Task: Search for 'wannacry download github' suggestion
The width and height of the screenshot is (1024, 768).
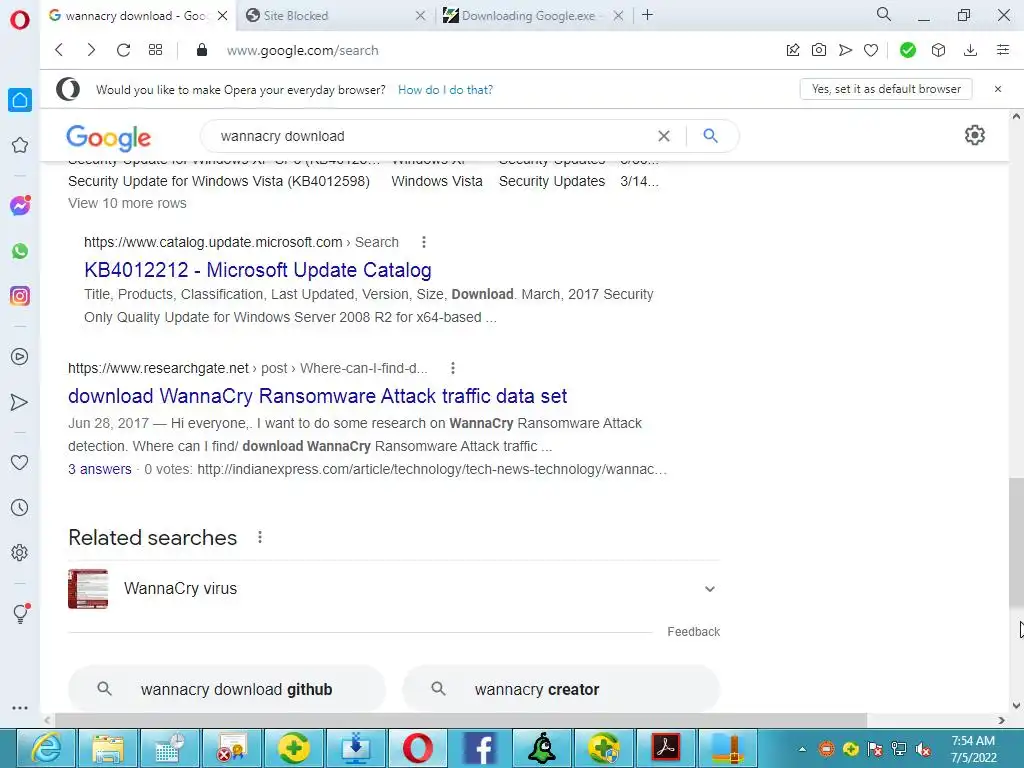Action: pyautogui.click(x=227, y=689)
